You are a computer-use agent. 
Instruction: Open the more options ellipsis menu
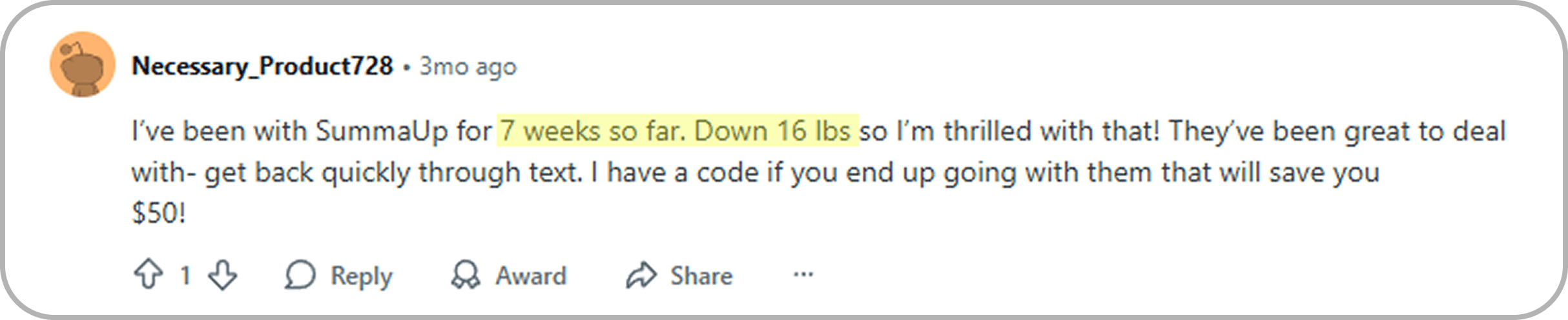[803, 275]
